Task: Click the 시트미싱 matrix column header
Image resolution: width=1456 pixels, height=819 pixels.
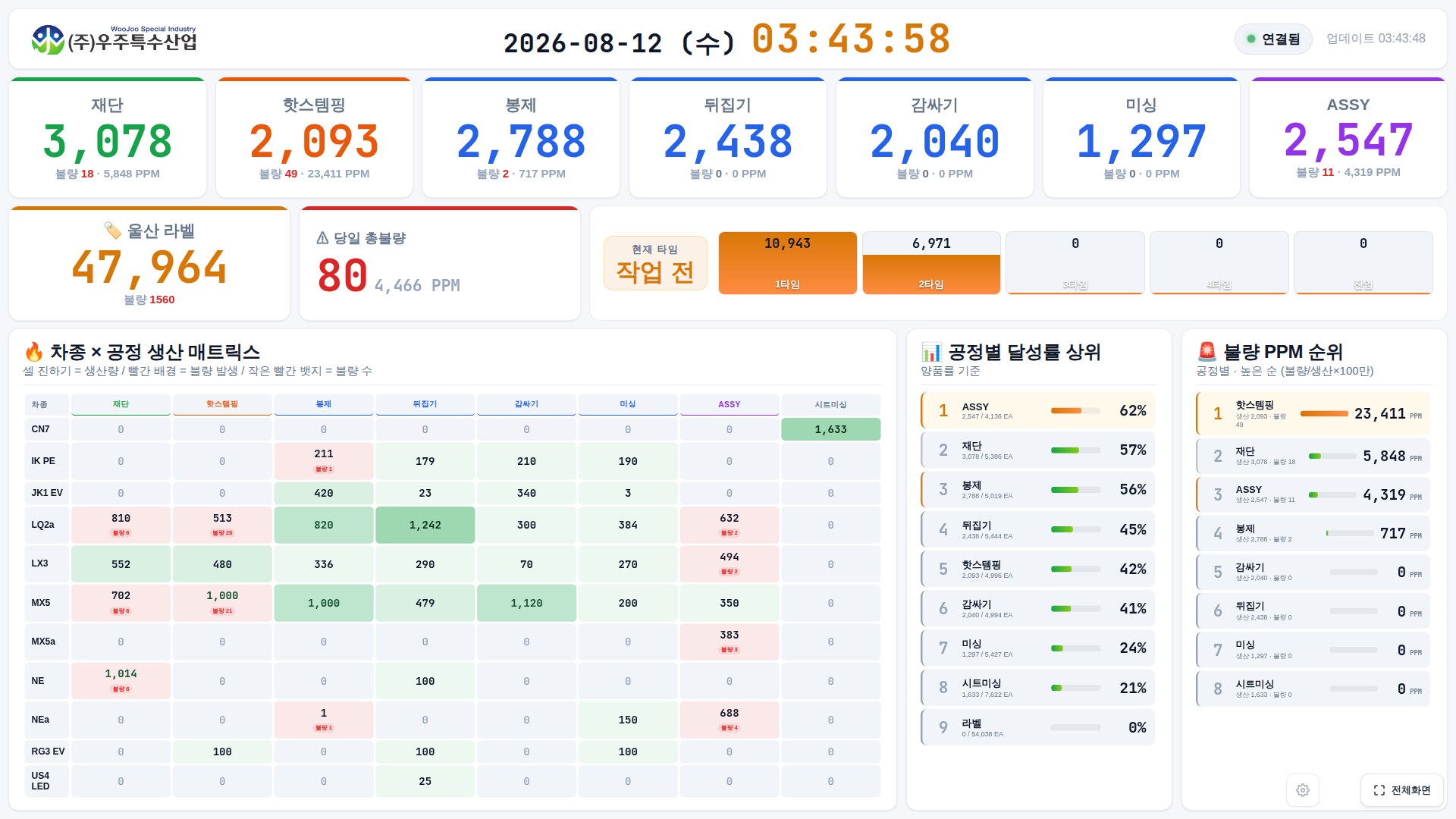Action: point(830,404)
